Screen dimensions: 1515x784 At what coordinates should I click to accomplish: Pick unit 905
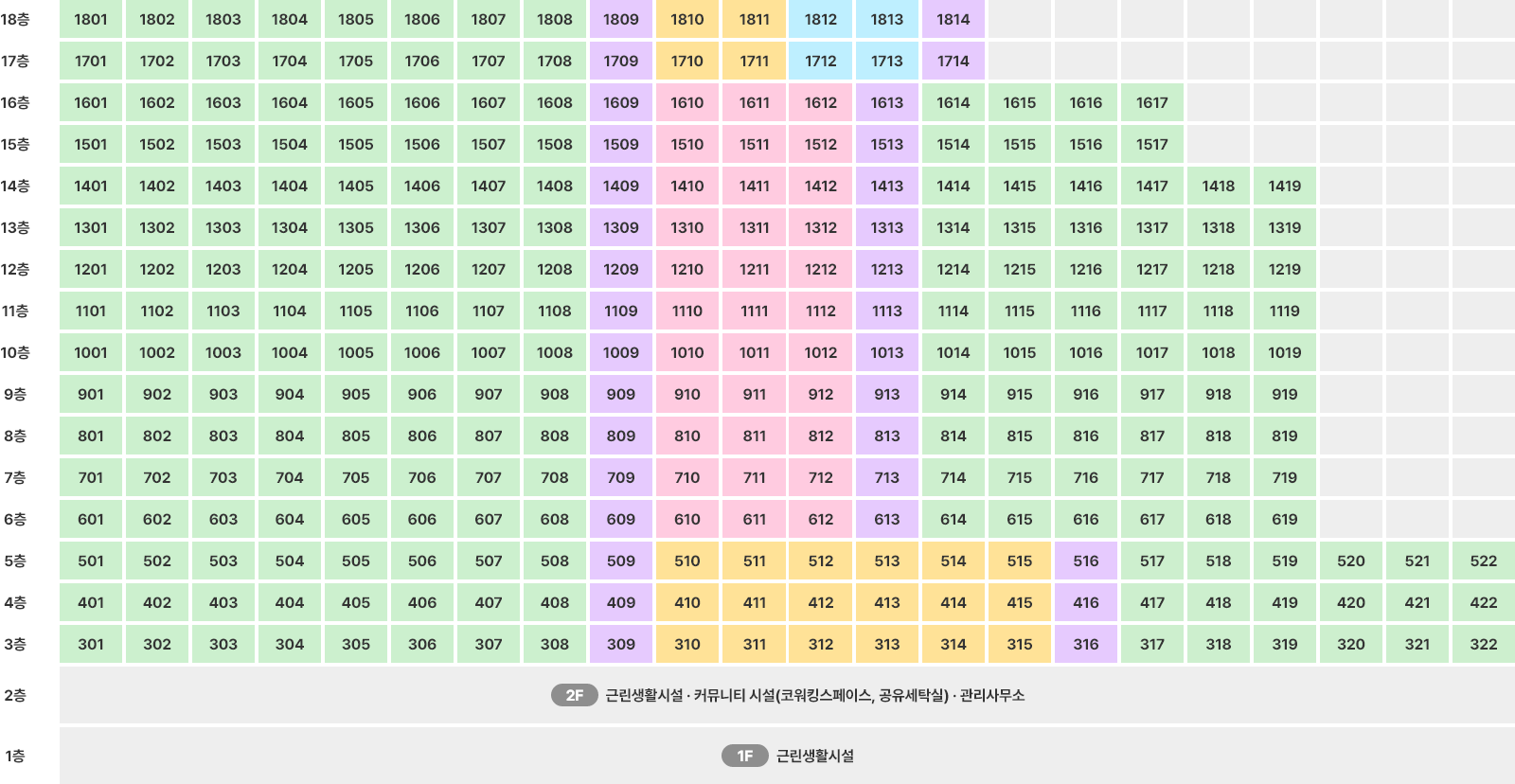(x=356, y=394)
